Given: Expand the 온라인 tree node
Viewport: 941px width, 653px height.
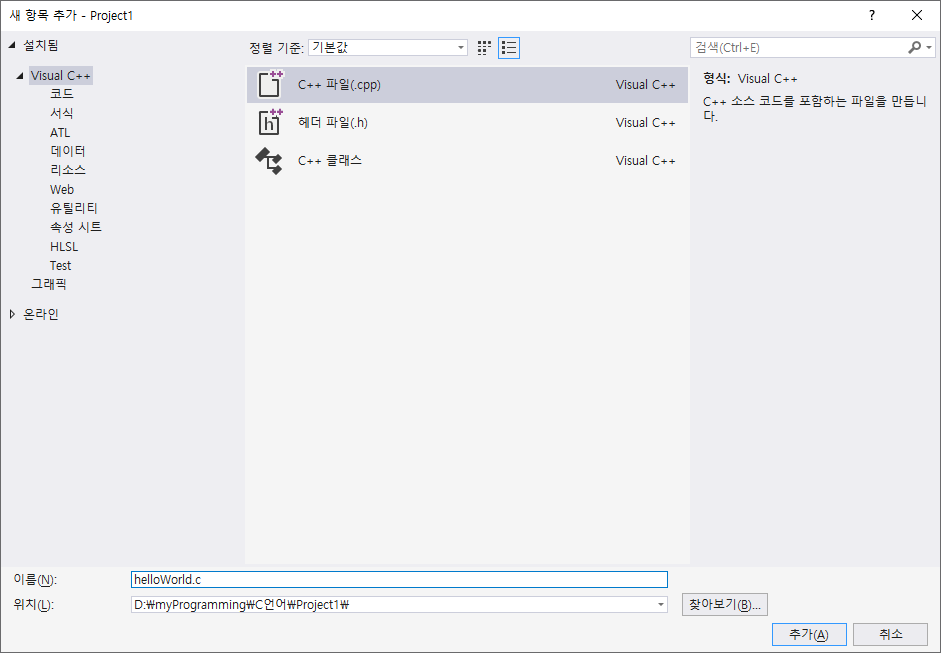Looking at the screenshot, I should pos(12,314).
